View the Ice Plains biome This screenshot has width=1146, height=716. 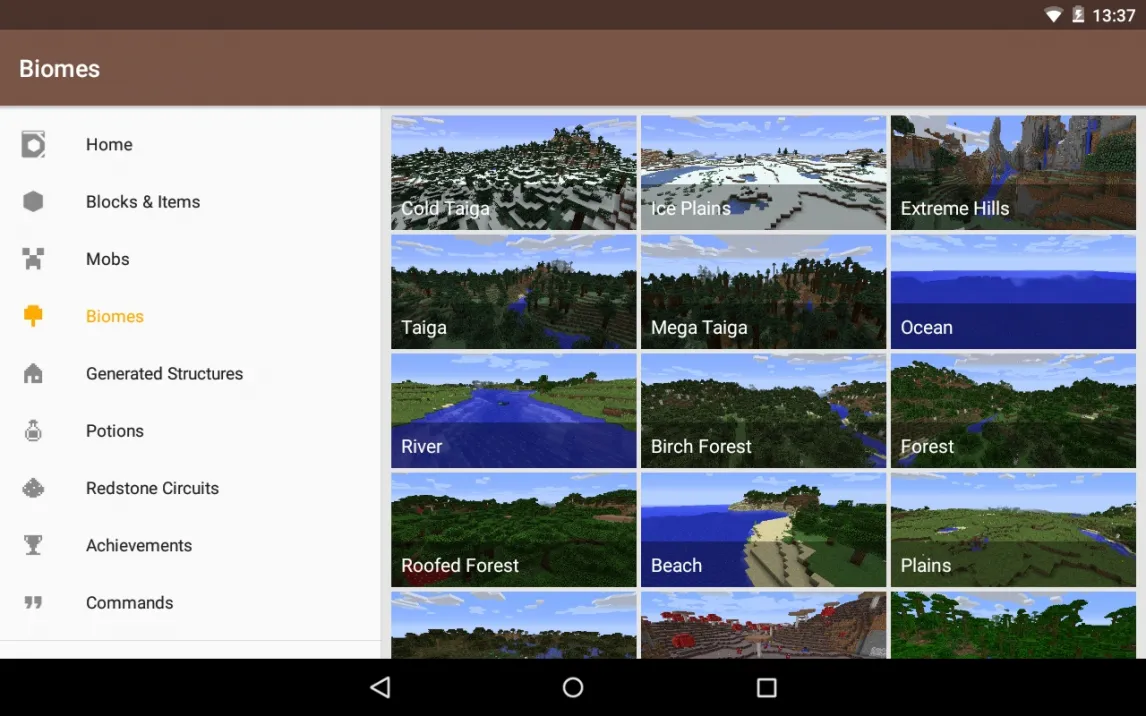point(763,173)
